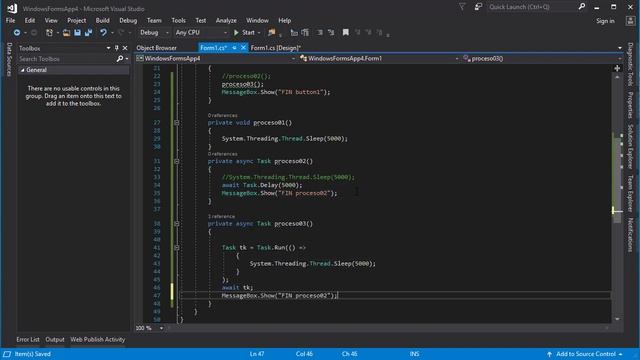Click the account avatar icon near Sign in
640x360 pixels.
(630, 21)
